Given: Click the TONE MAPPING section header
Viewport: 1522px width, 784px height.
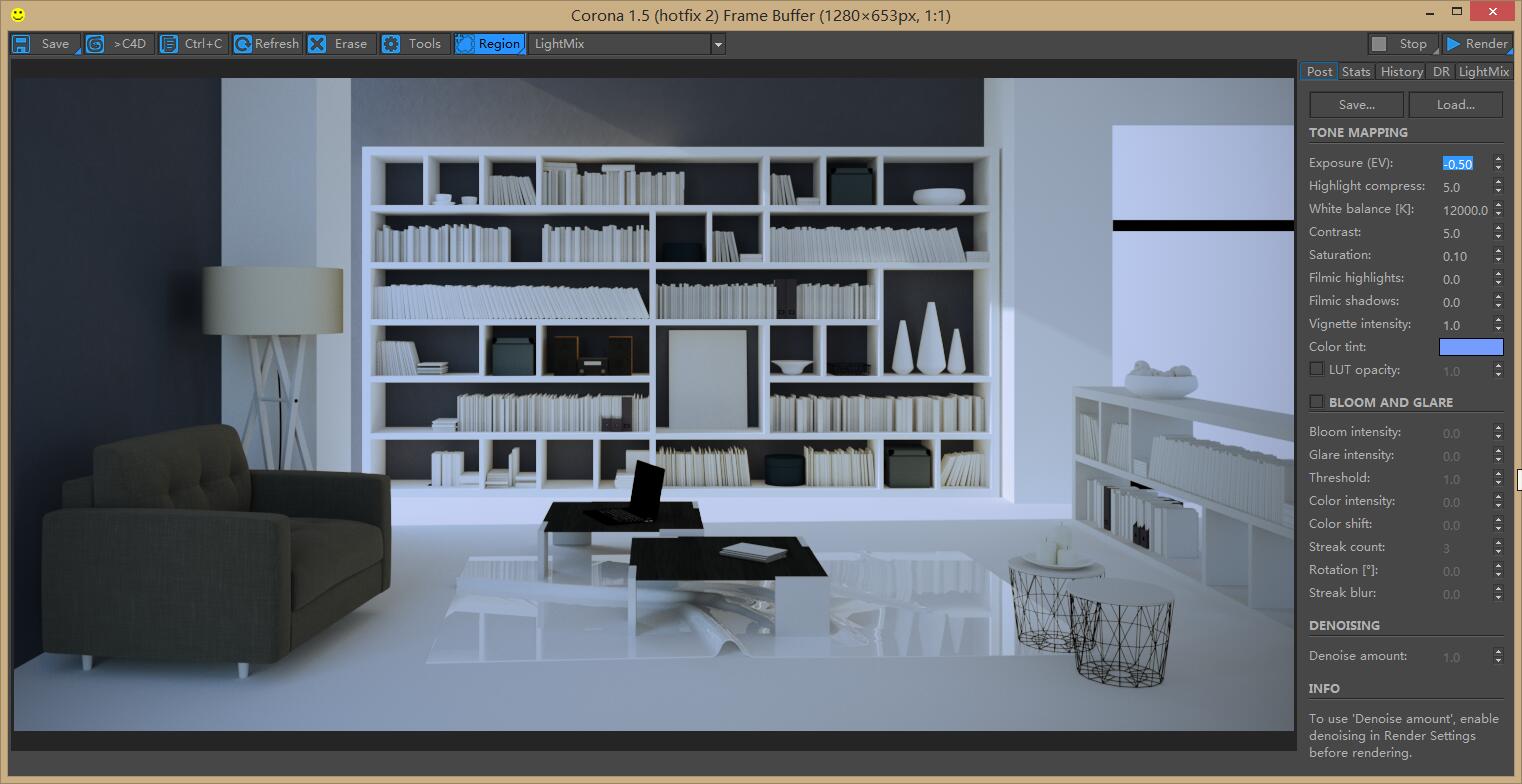Looking at the screenshot, I should click(1358, 132).
